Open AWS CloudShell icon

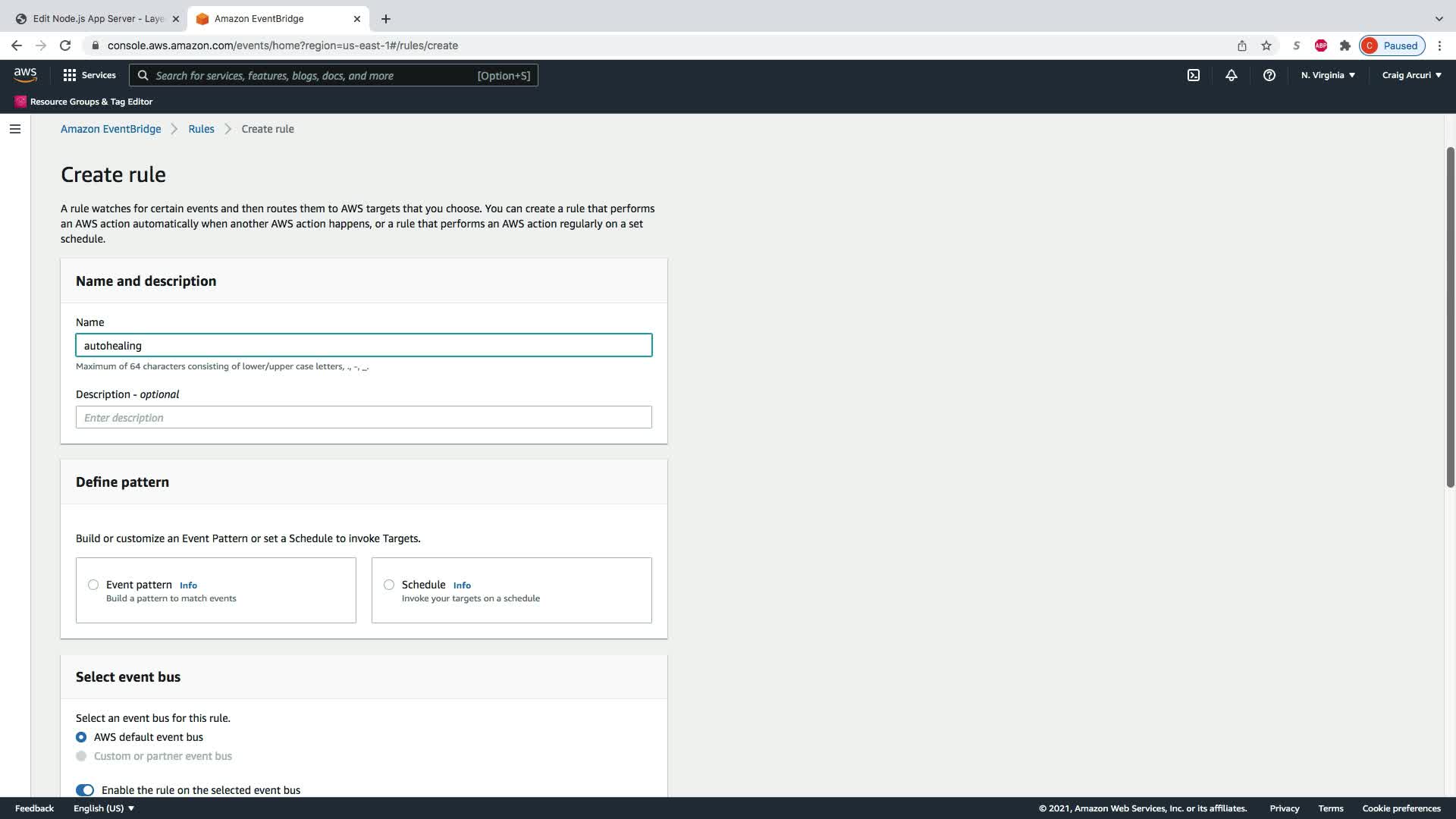click(x=1193, y=75)
